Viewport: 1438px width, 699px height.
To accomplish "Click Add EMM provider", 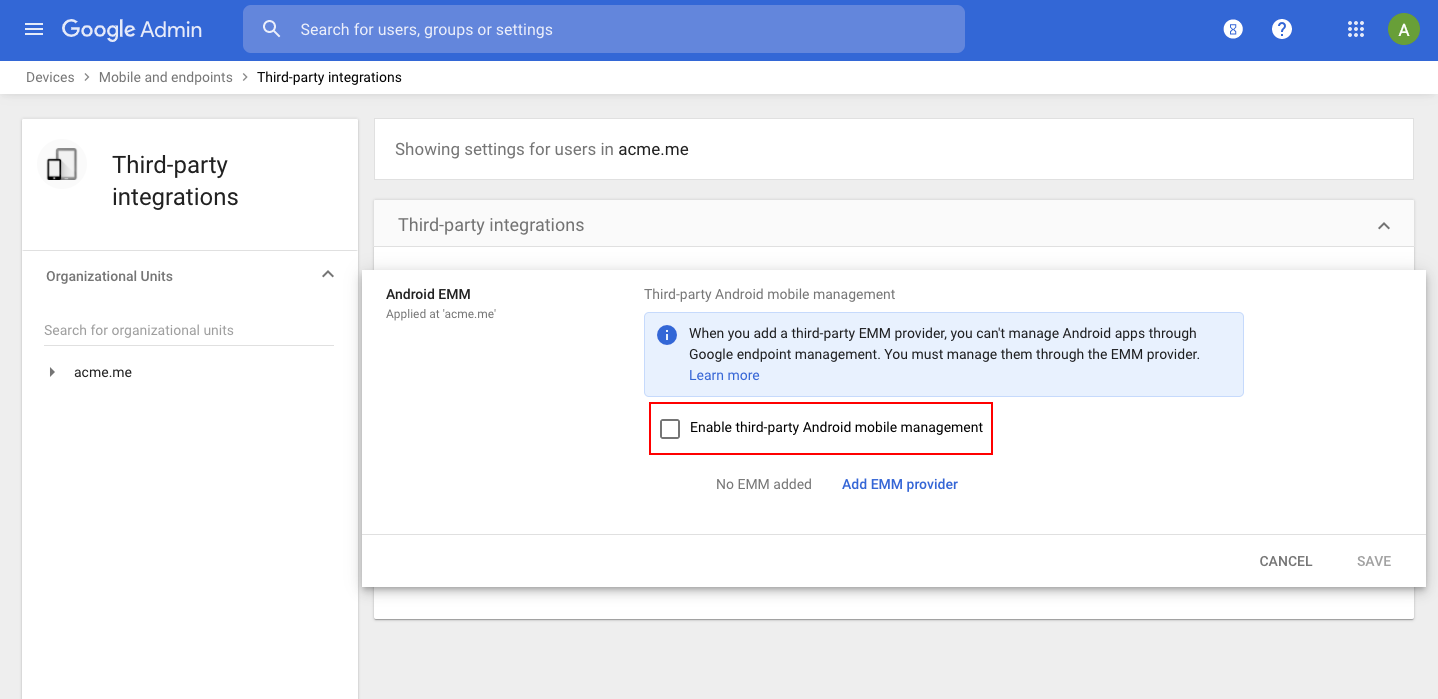I will [900, 484].
